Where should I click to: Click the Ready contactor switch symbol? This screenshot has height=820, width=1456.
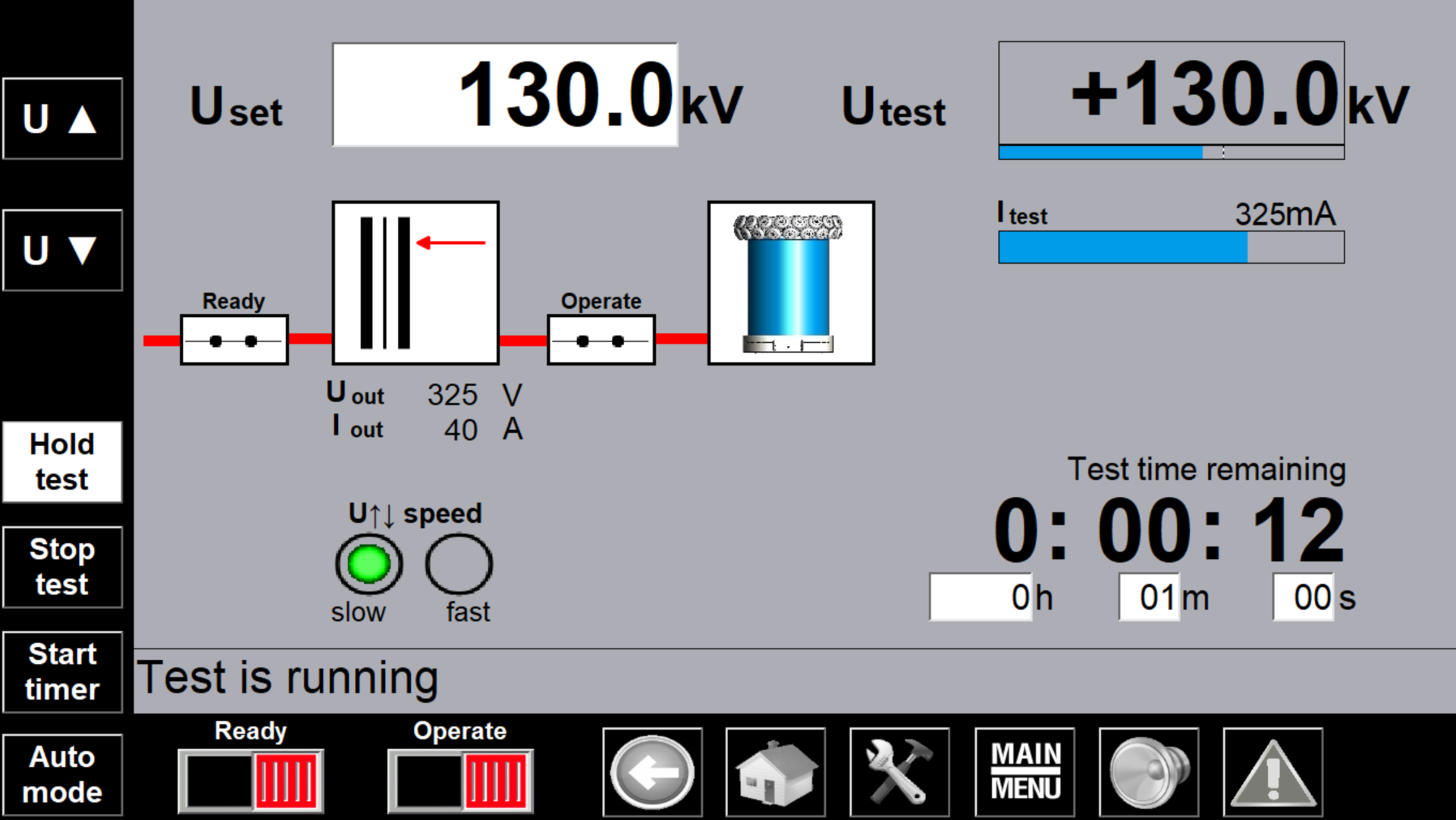(x=234, y=341)
